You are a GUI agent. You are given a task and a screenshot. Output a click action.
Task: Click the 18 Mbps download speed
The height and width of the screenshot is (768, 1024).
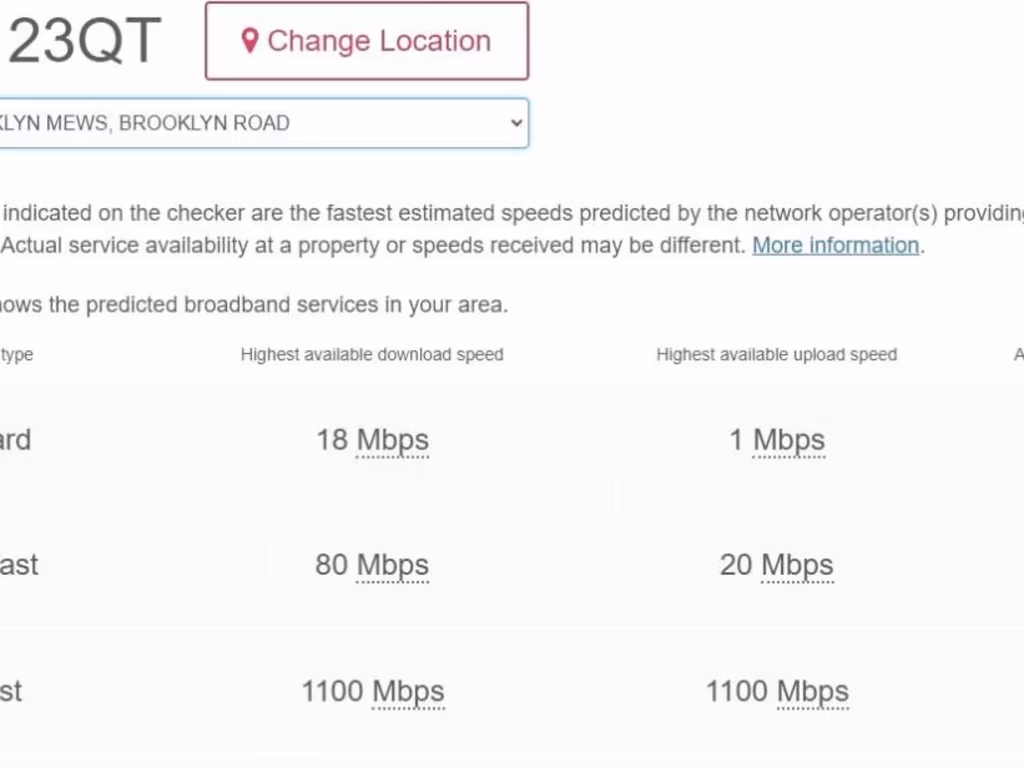(x=372, y=440)
